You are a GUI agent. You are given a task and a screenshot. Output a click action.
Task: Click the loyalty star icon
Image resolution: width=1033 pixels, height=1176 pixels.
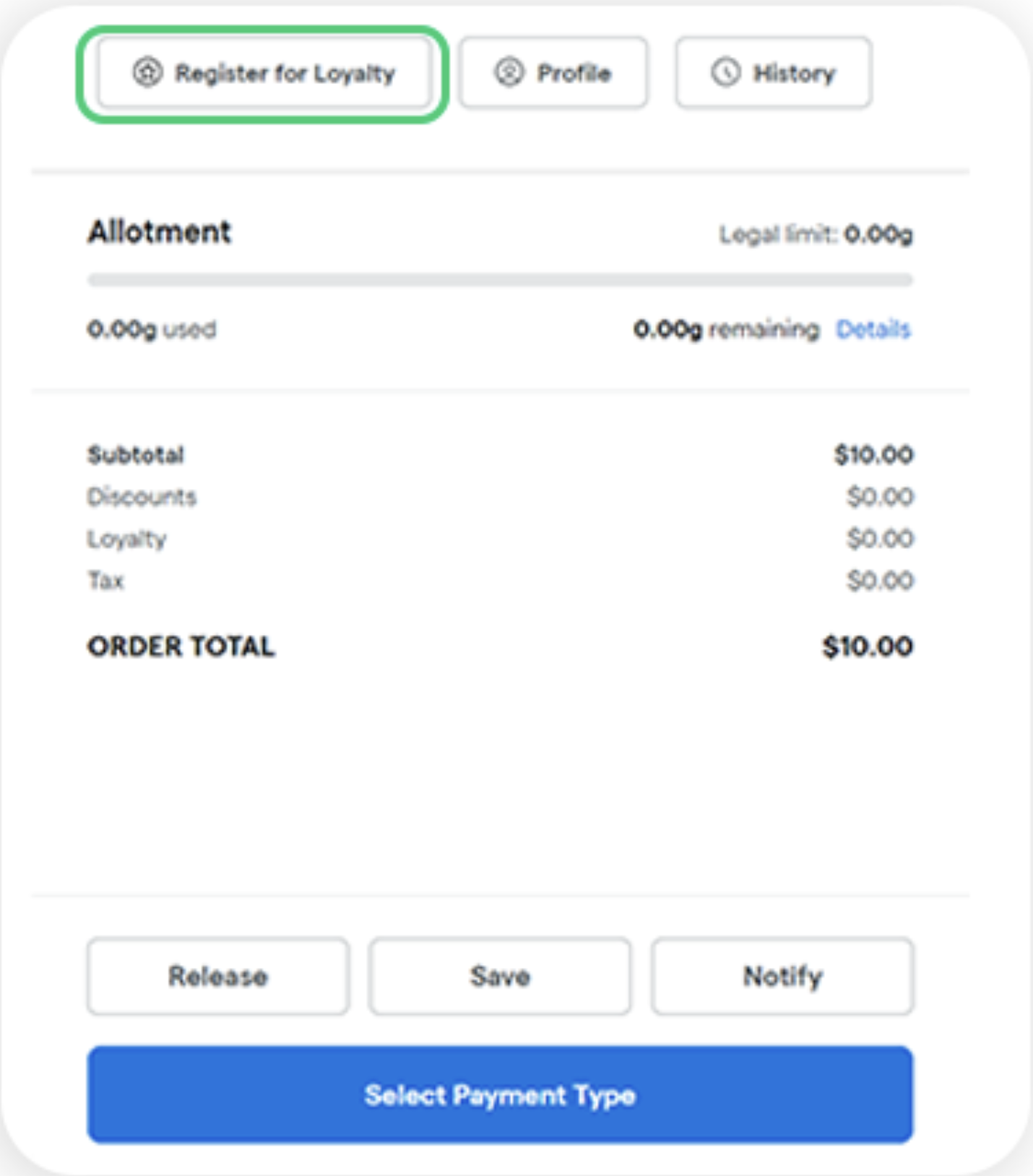(147, 73)
